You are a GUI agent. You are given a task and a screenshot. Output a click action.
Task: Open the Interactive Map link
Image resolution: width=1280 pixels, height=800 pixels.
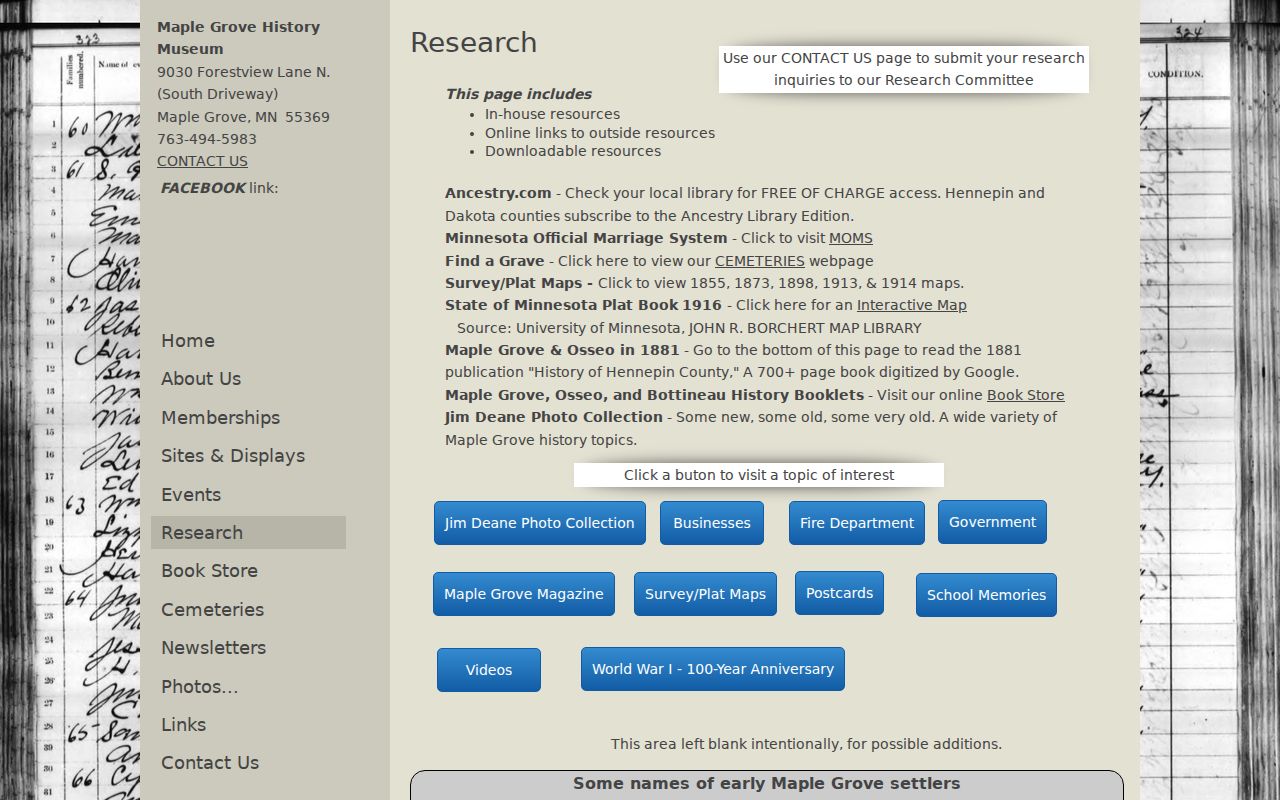pos(912,305)
